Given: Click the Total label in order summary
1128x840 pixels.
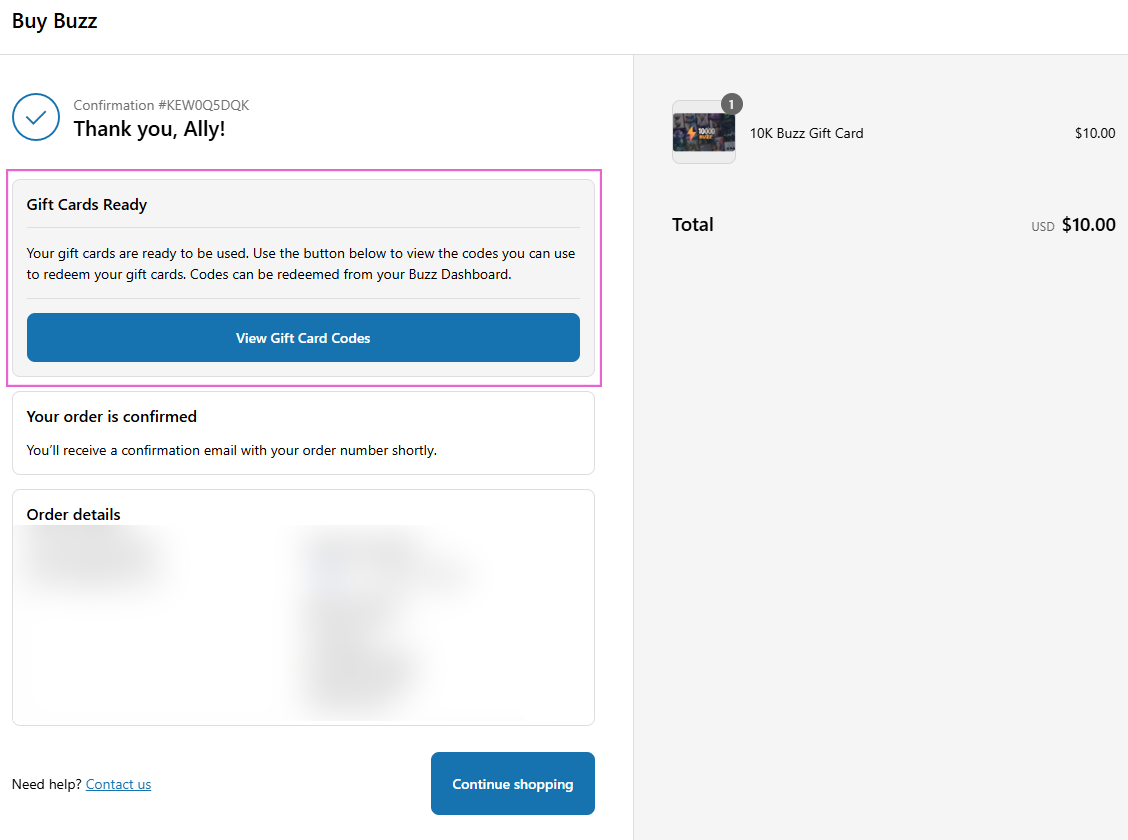Looking at the screenshot, I should pos(693,225).
